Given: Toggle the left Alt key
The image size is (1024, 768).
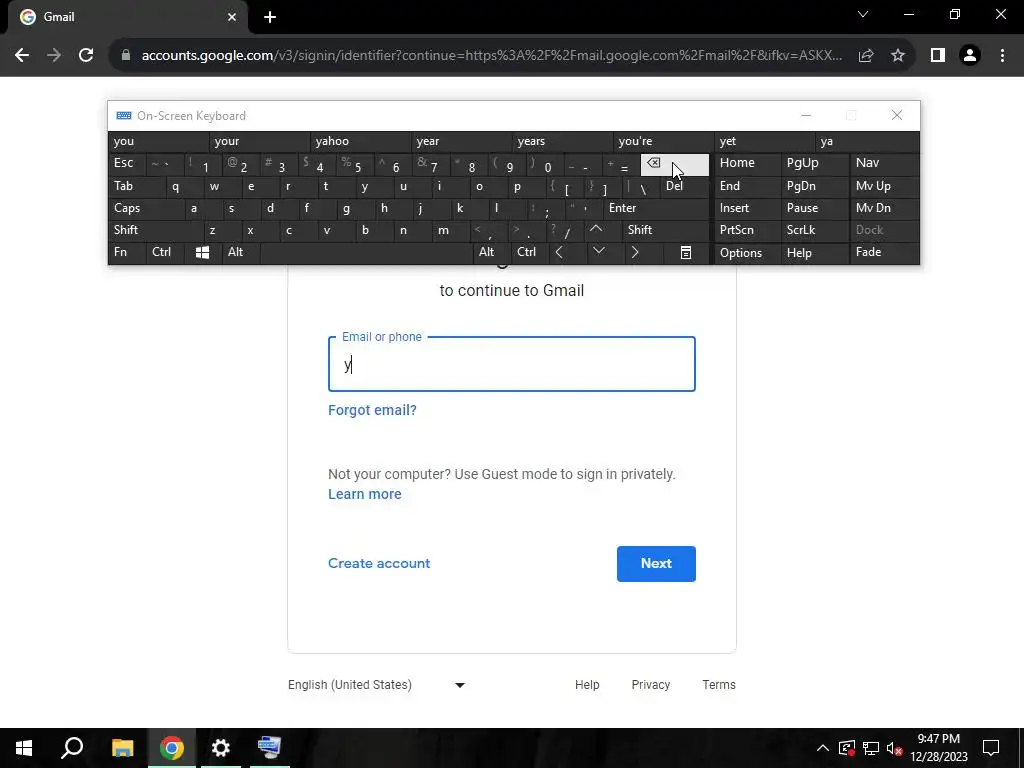Looking at the screenshot, I should 240,252.
